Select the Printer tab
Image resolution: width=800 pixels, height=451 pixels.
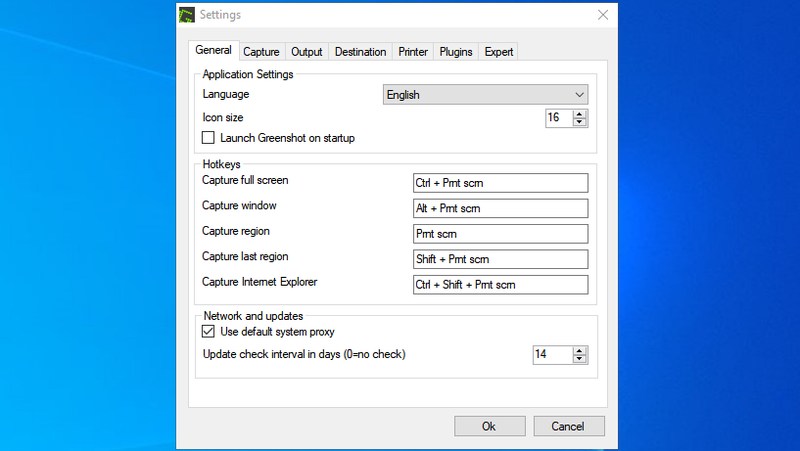pyautogui.click(x=413, y=52)
